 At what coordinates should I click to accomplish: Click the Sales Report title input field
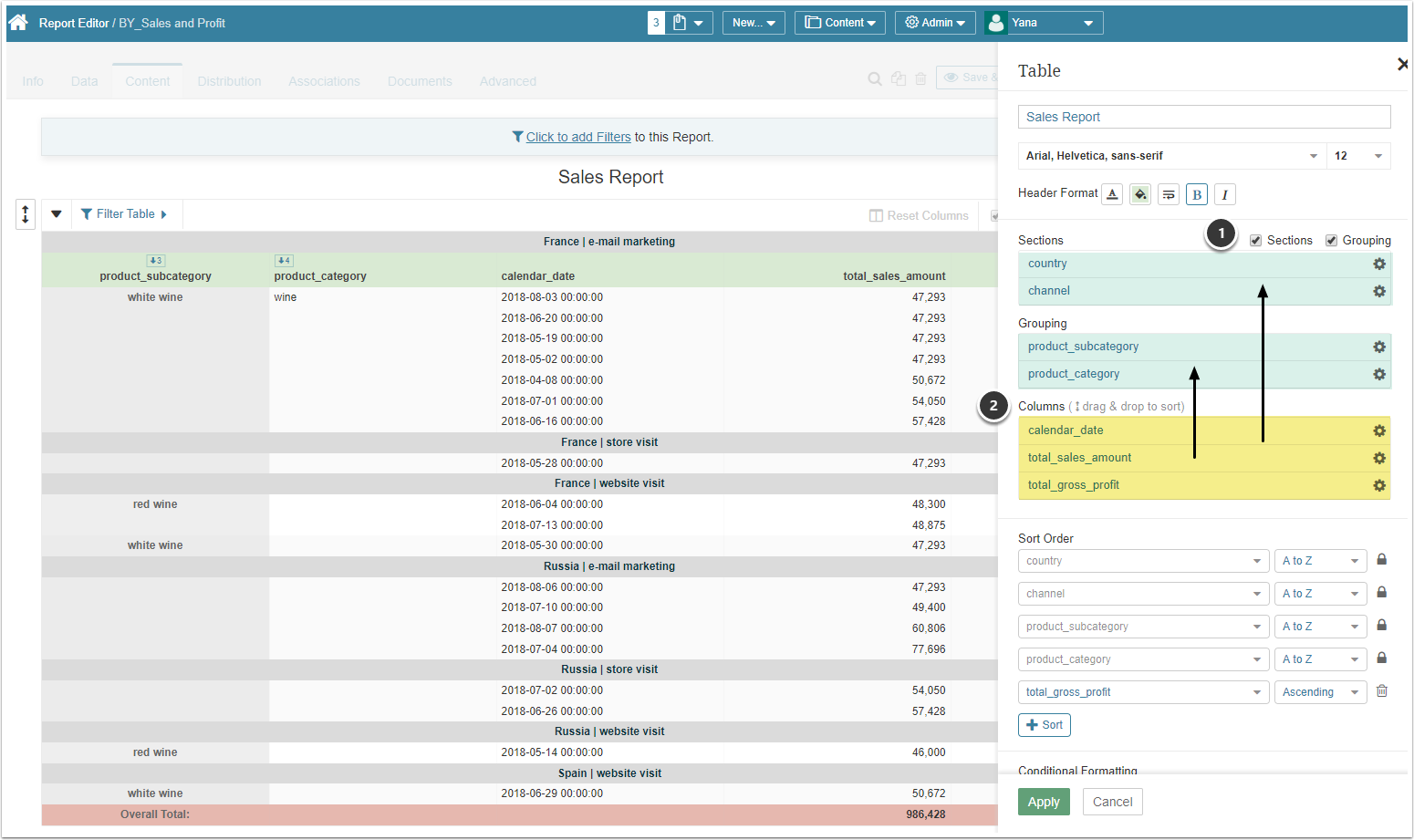(1204, 117)
